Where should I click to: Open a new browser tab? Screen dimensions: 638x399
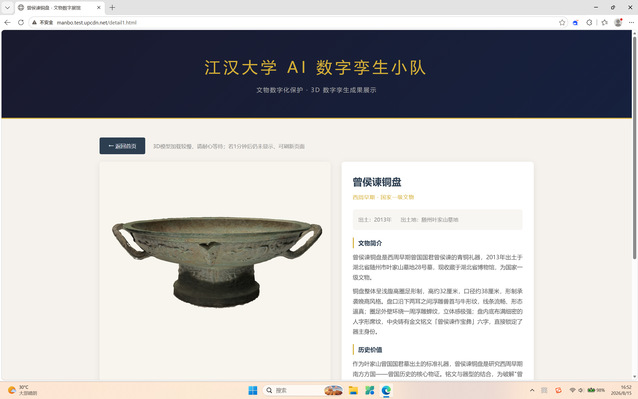(x=112, y=7)
